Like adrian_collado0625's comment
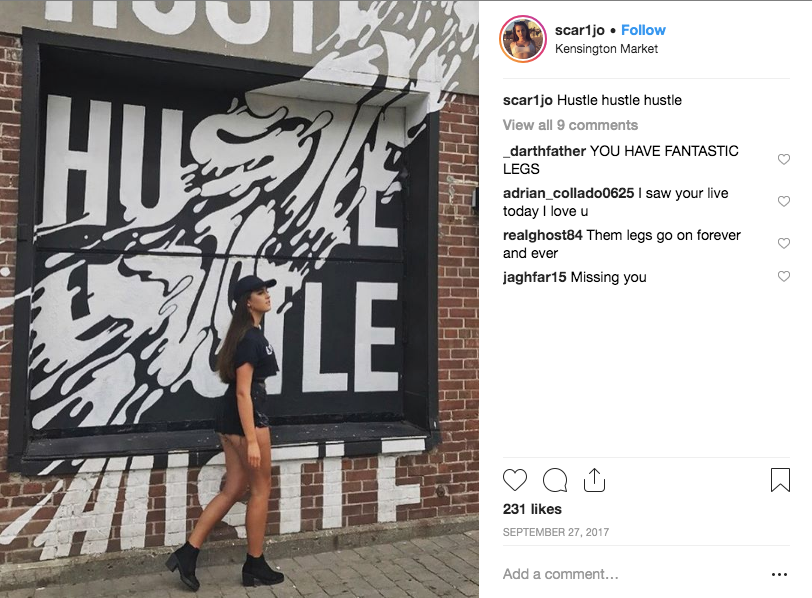Image resolution: width=812 pixels, height=598 pixels. click(784, 201)
